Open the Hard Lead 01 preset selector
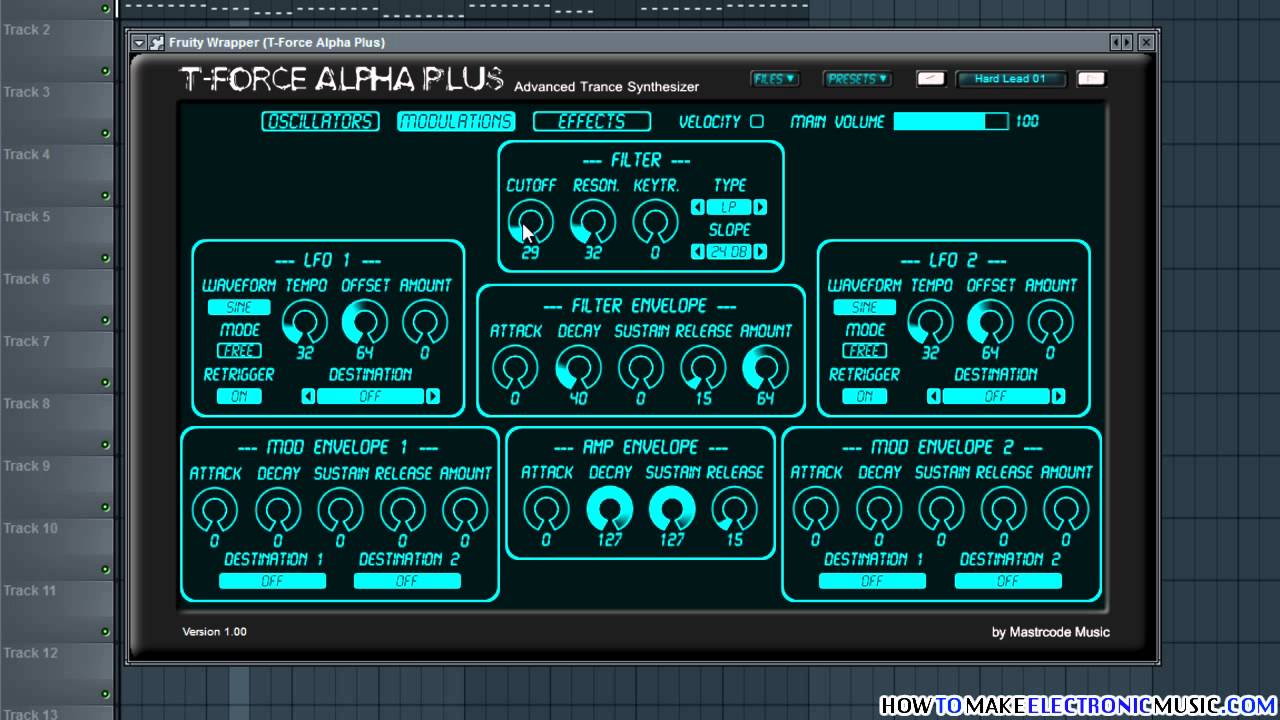 [1010, 79]
